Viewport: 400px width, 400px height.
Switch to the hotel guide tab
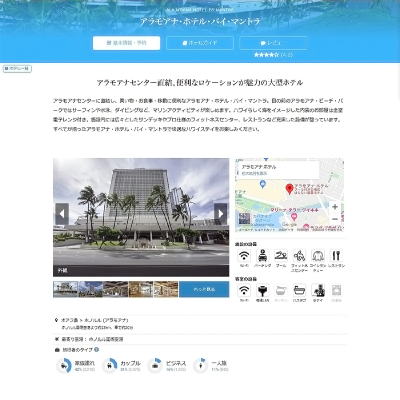tap(200, 43)
